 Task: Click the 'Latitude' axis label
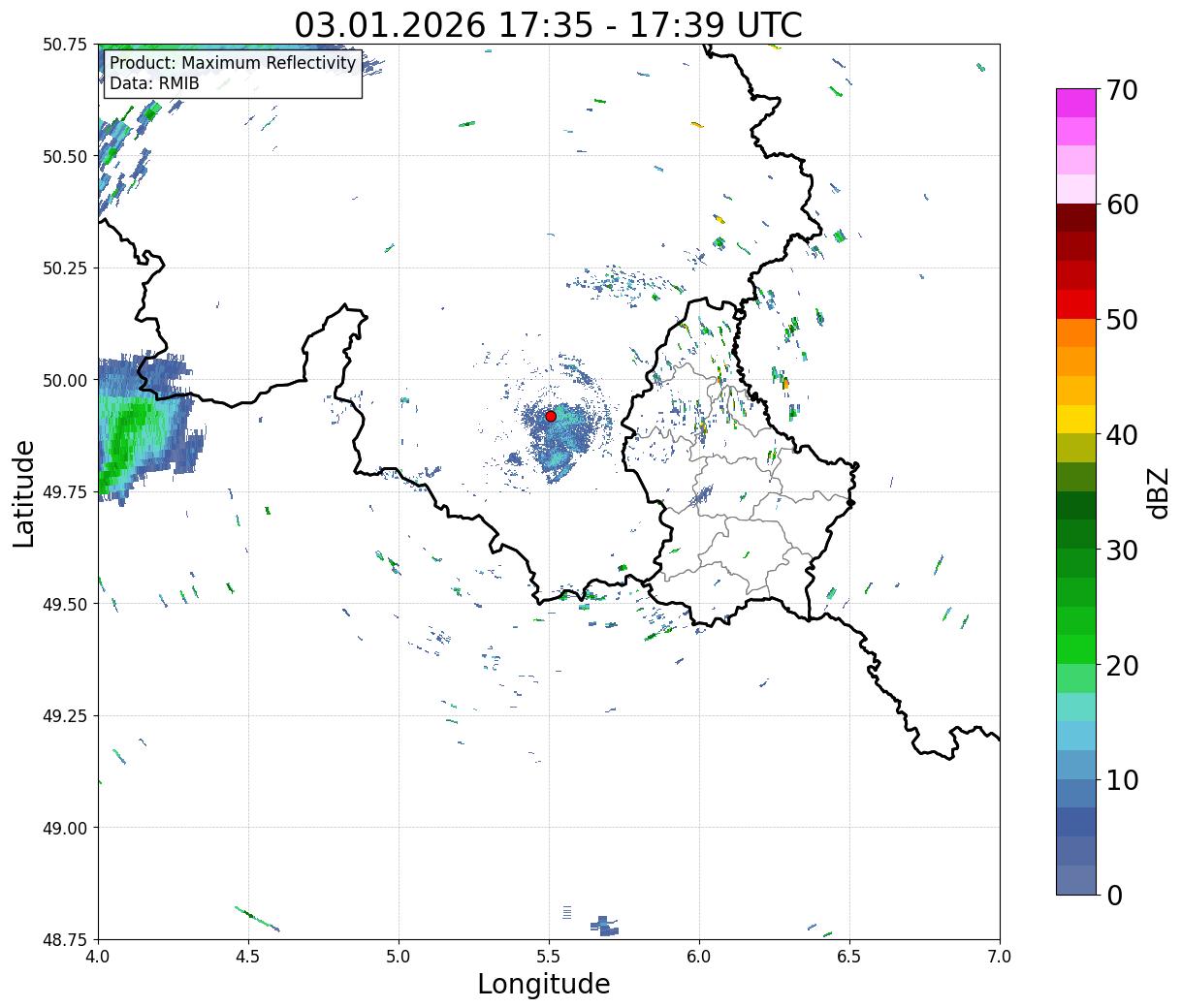24,493
